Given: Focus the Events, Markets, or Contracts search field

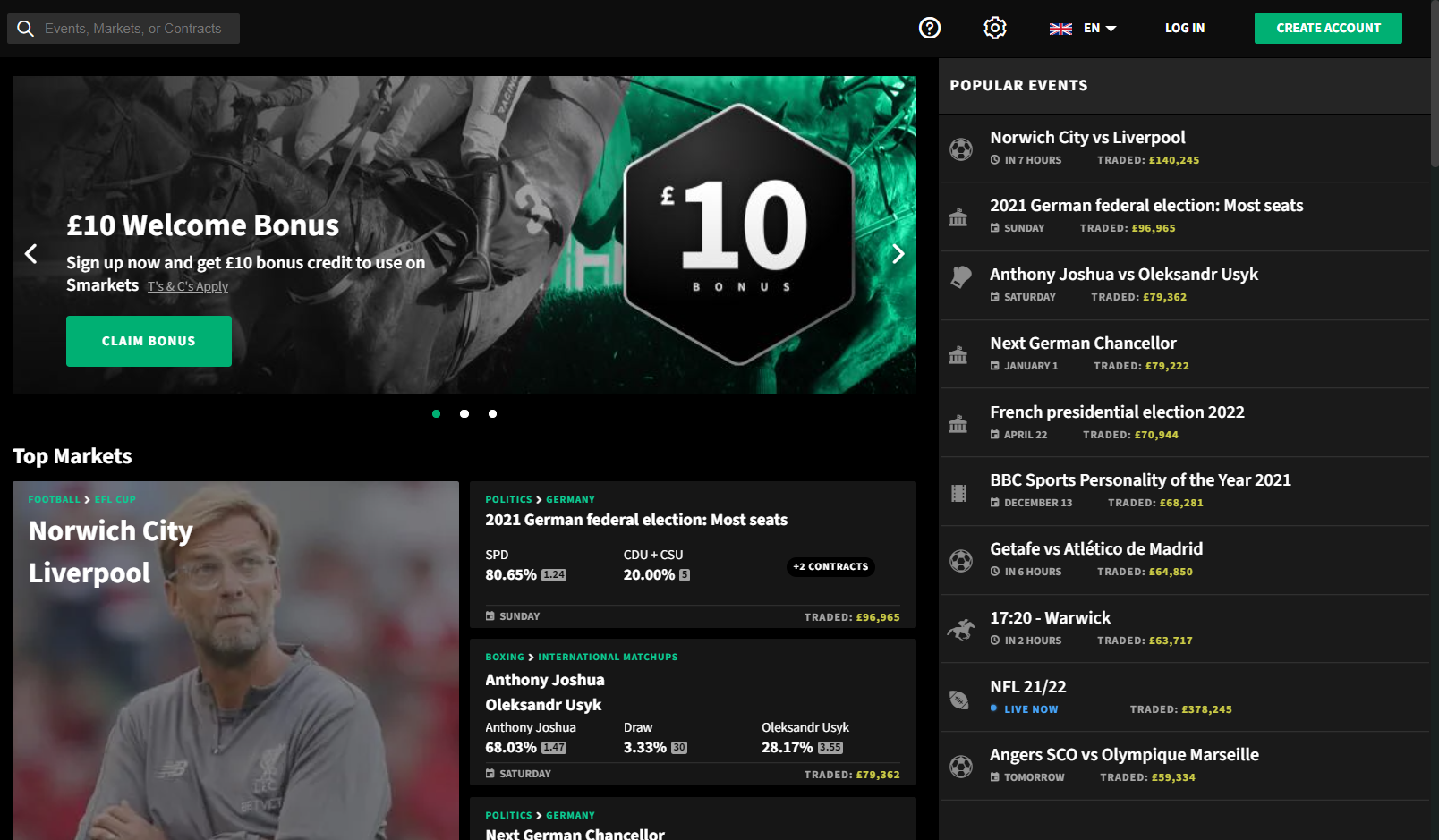Looking at the screenshot, I should 123,29.
